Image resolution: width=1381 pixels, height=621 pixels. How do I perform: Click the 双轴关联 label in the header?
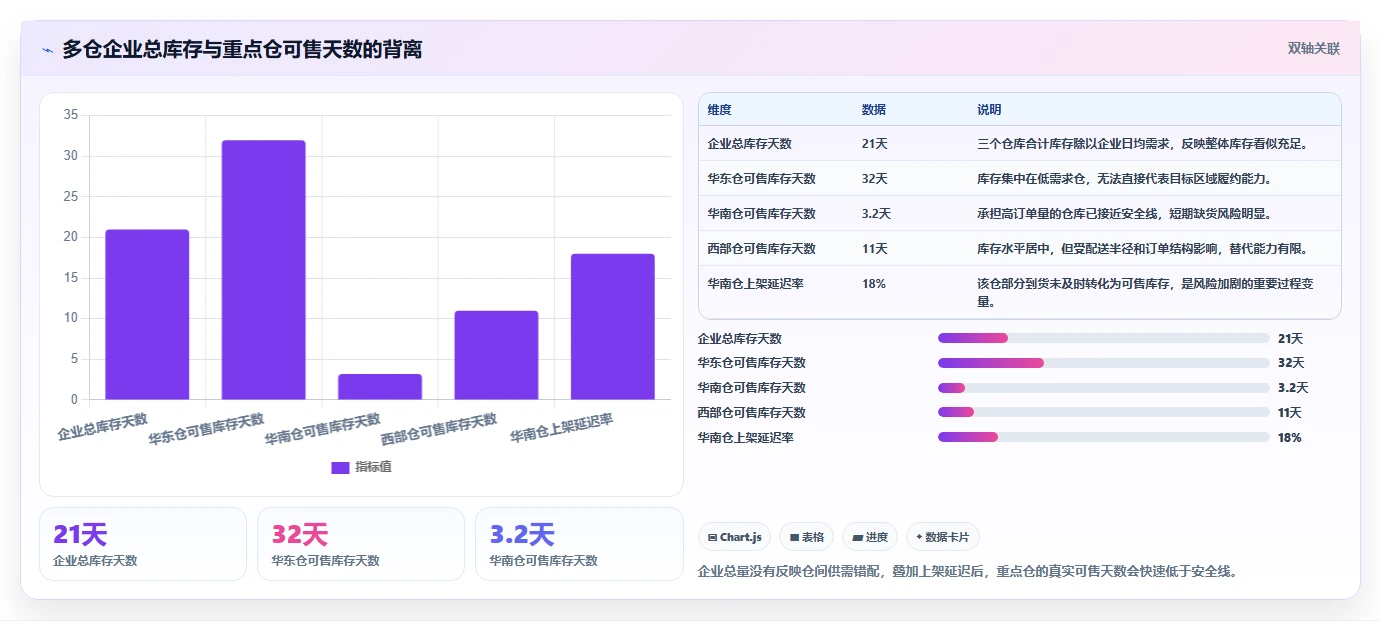click(x=1313, y=48)
